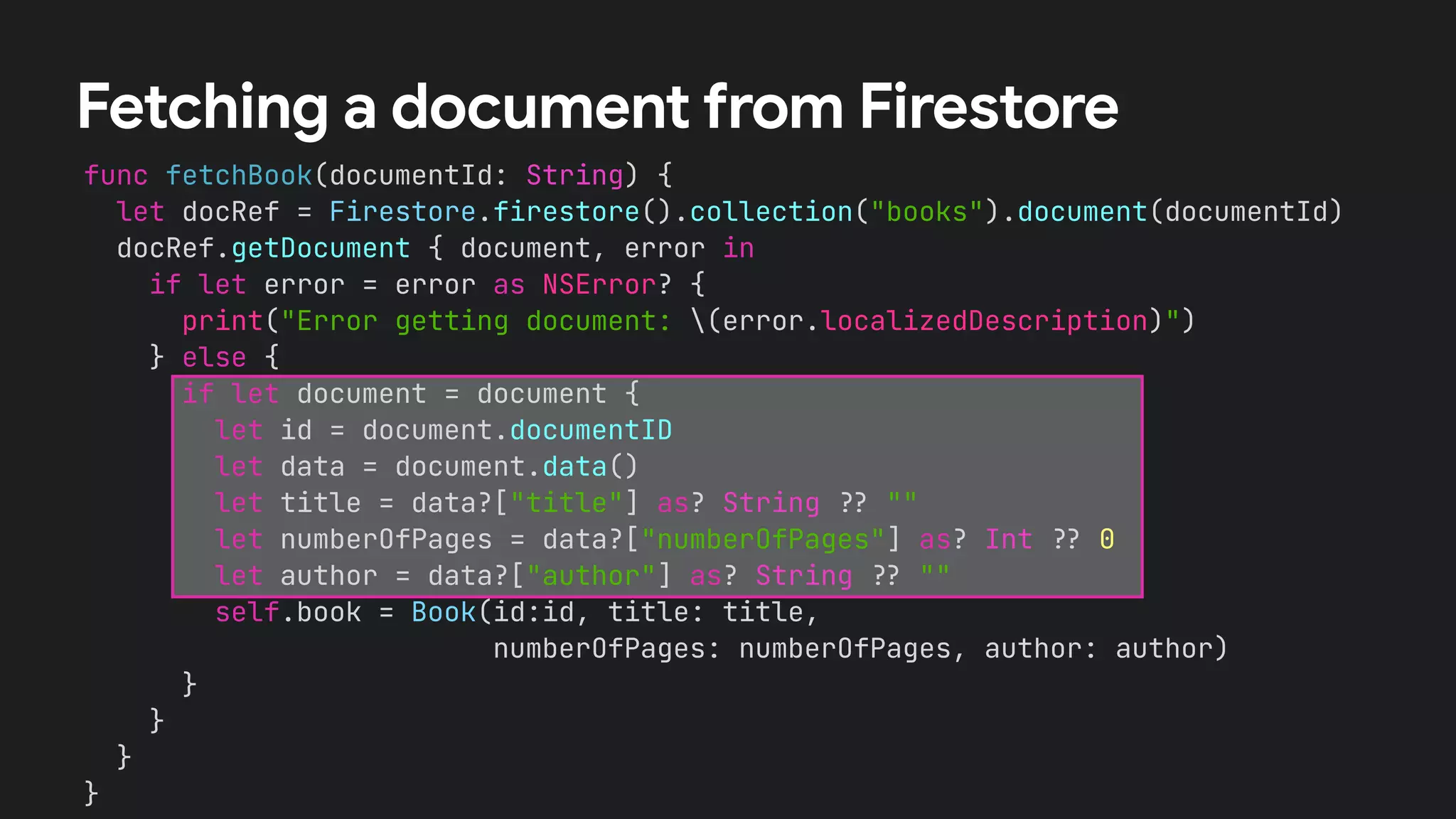1456x819 pixels.
Task: Click the "numberOfPages" dictionary key string
Action: click(762, 540)
